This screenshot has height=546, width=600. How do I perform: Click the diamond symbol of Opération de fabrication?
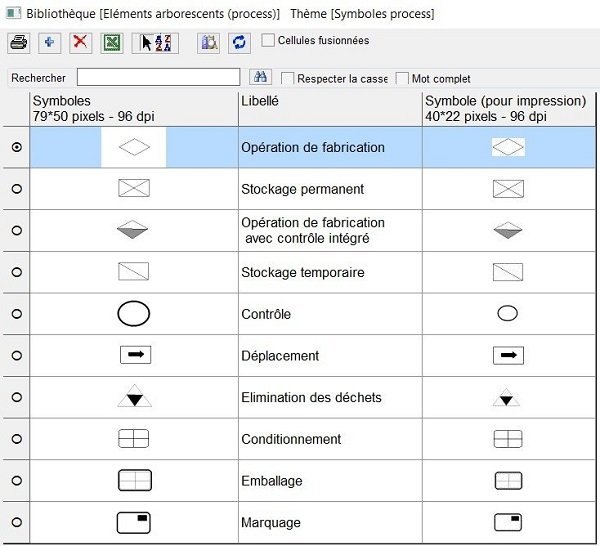pos(134,147)
